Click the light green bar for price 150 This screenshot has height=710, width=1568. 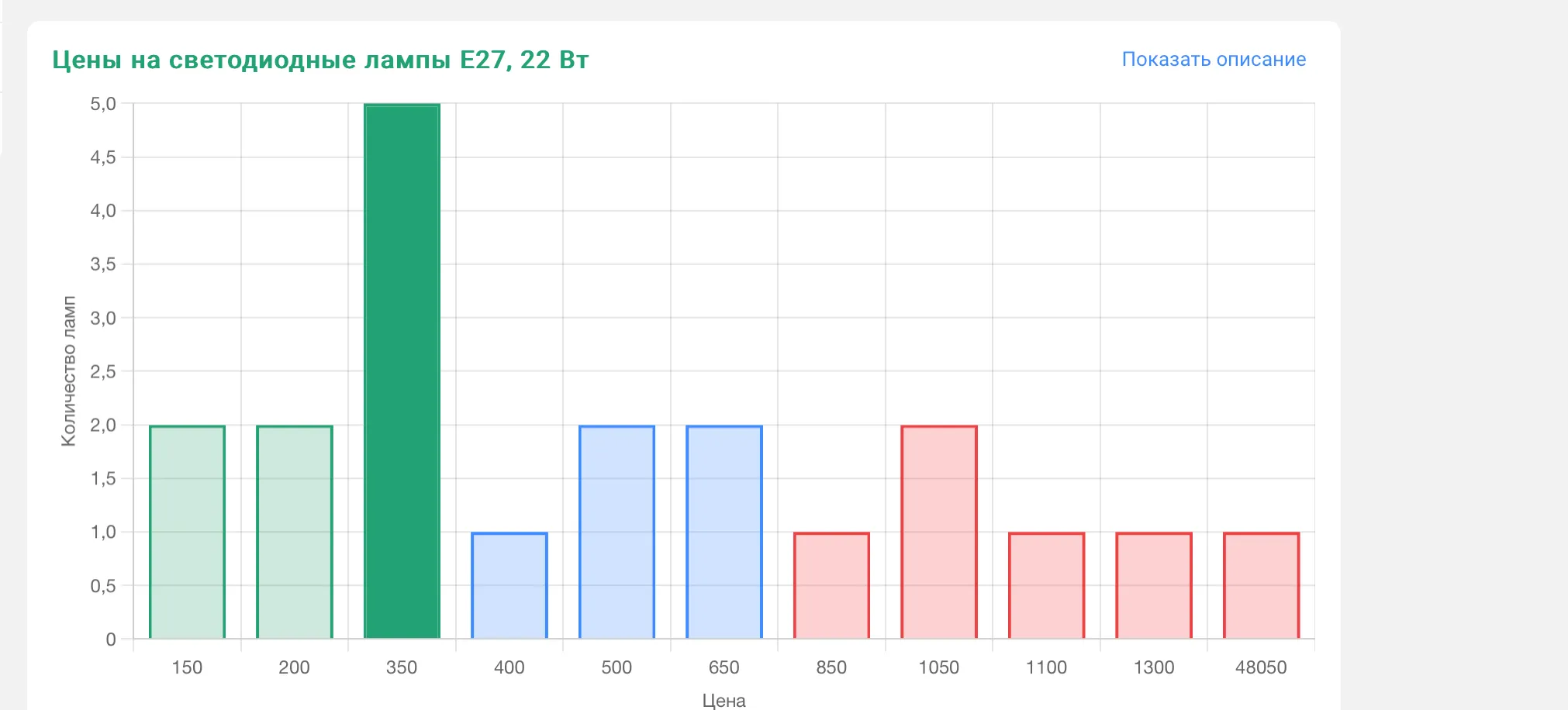[187, 532]
